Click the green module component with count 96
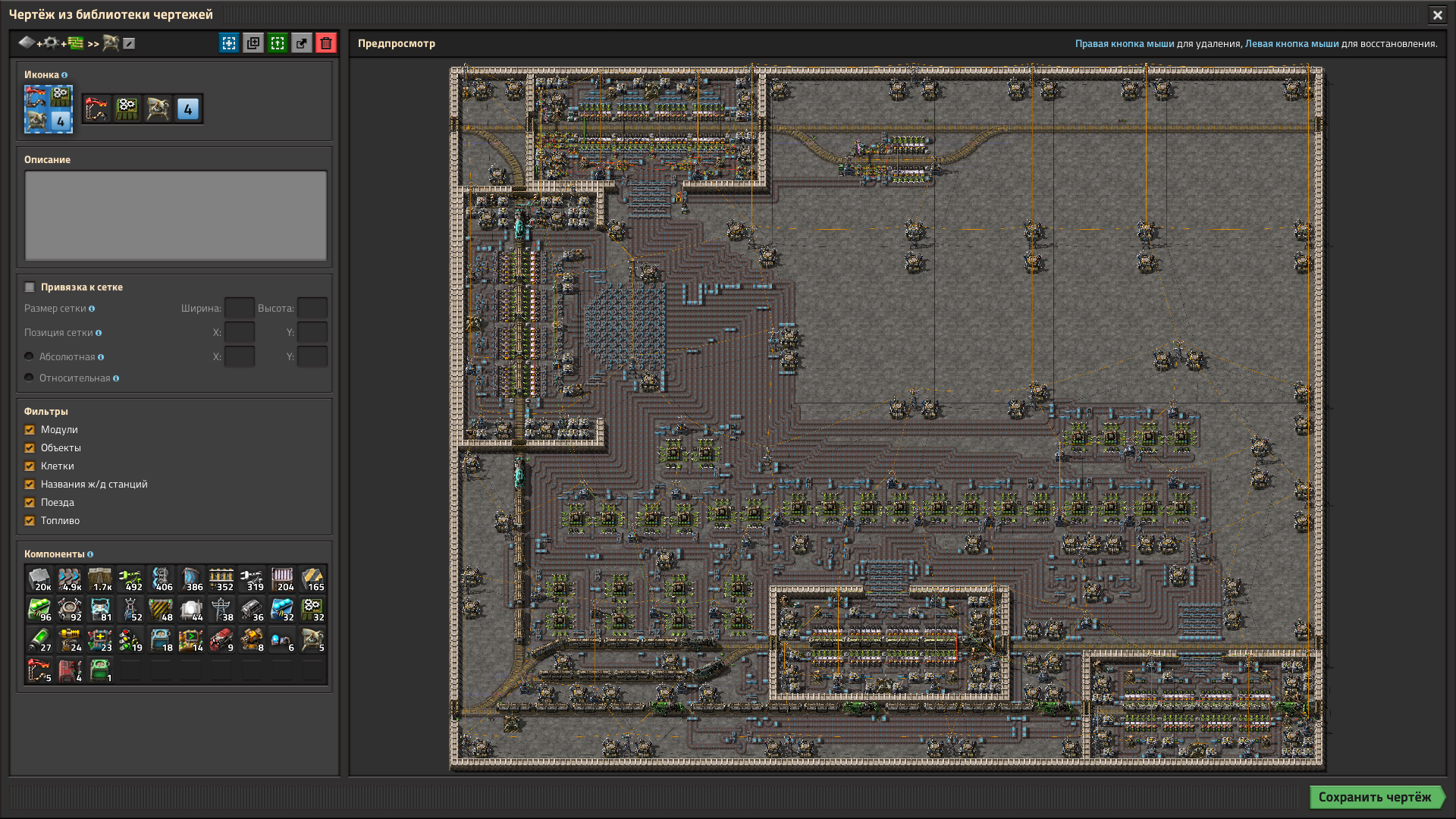The width and height of the screenshot is (1456, 819). 39,610
